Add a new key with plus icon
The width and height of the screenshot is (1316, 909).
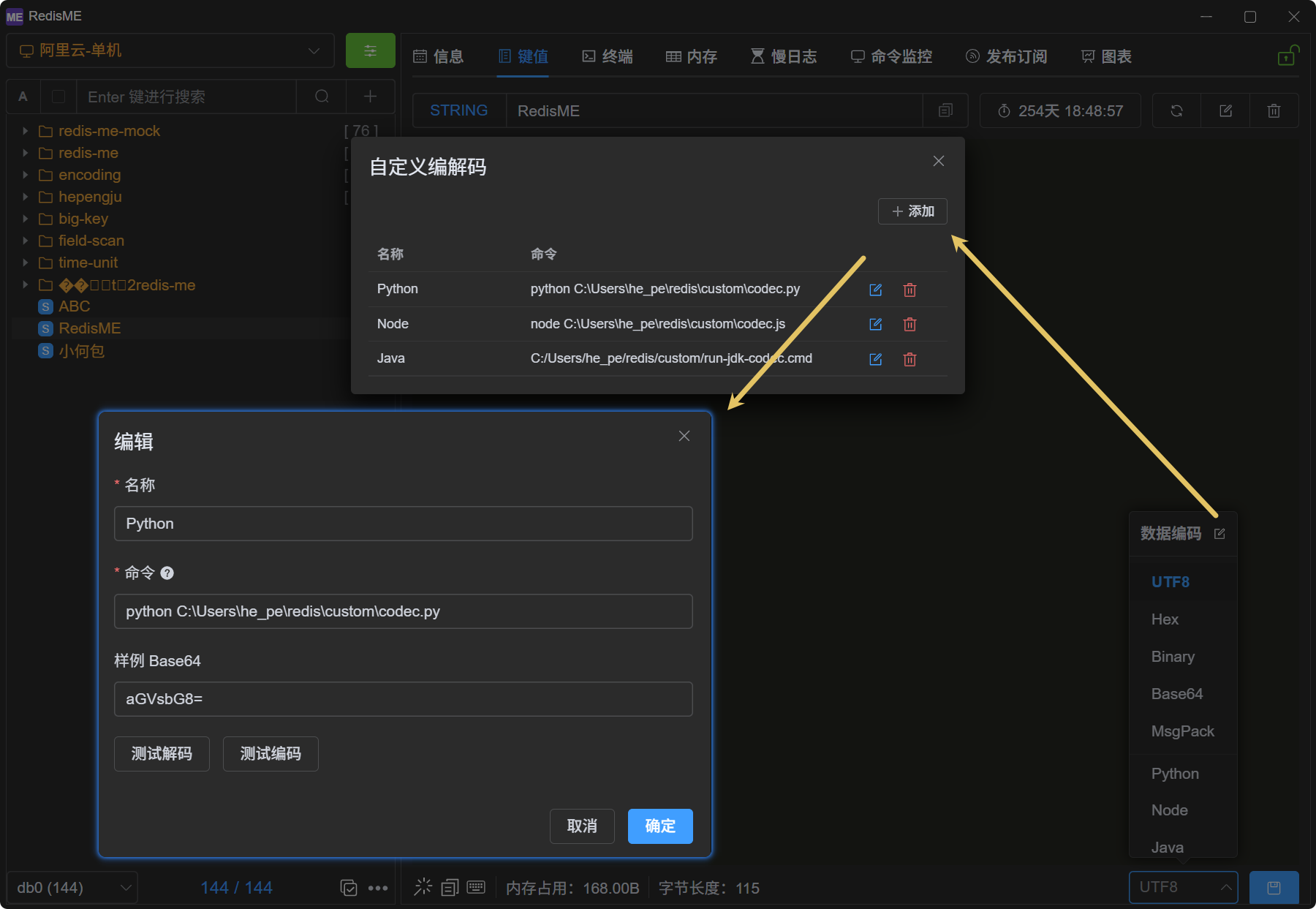[x=371, y=97]
